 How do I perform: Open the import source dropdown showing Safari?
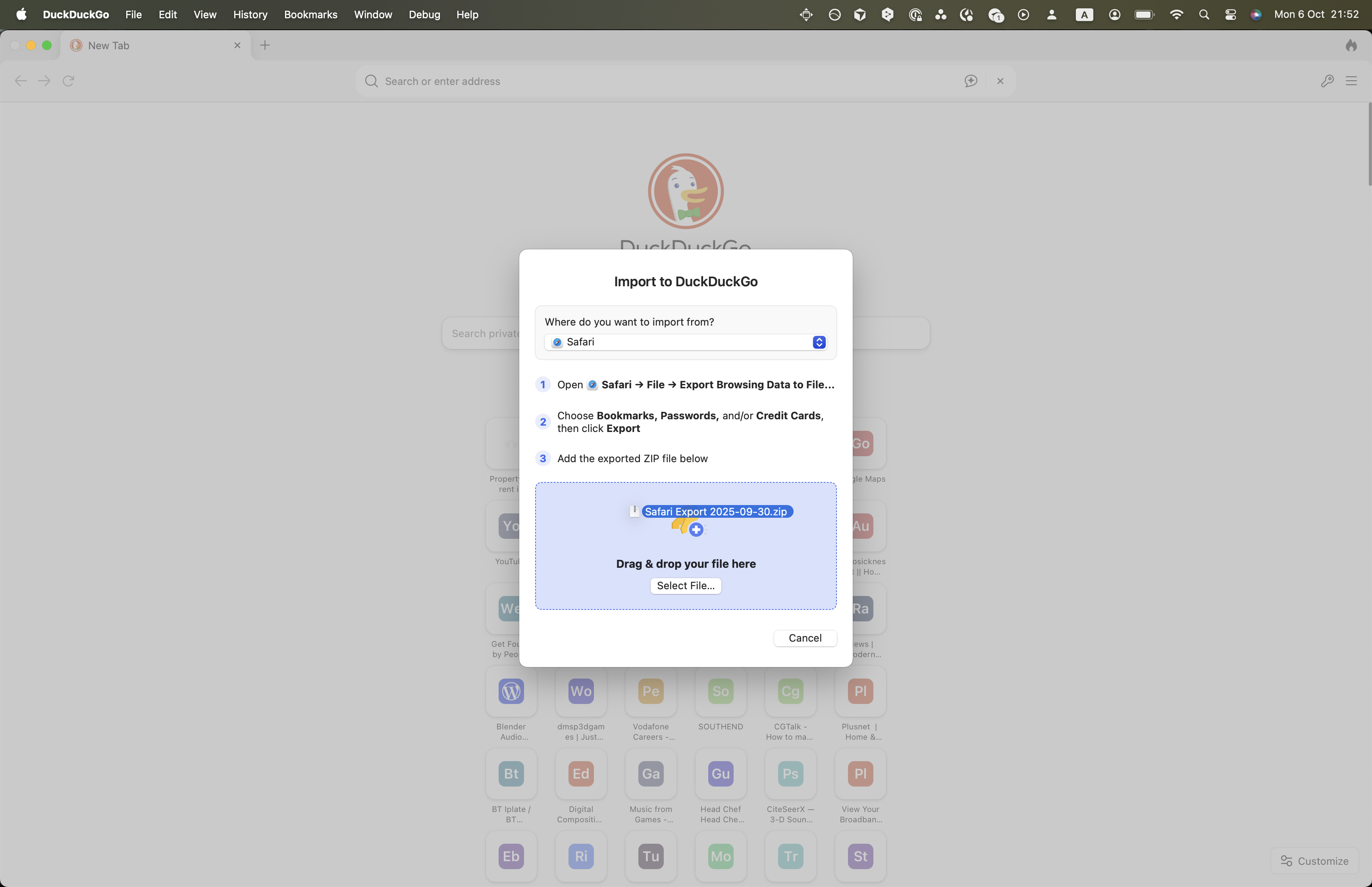[x=686, y=342]
